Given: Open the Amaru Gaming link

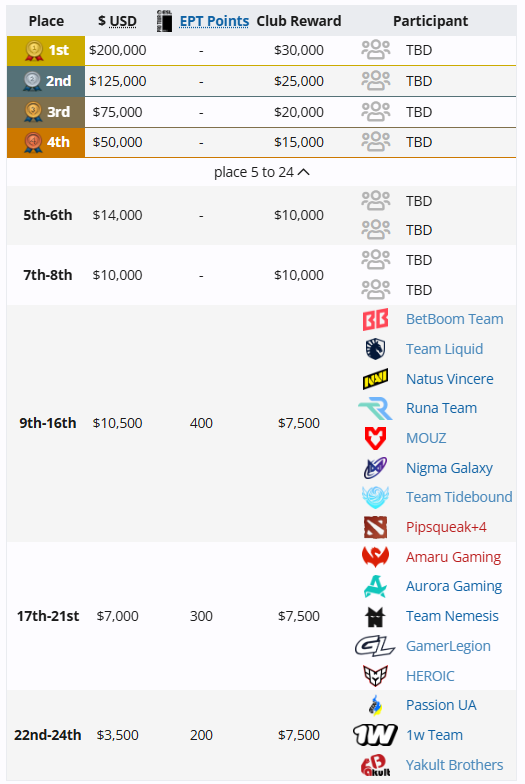Looking at the screenshot, I should click(454, 557).
